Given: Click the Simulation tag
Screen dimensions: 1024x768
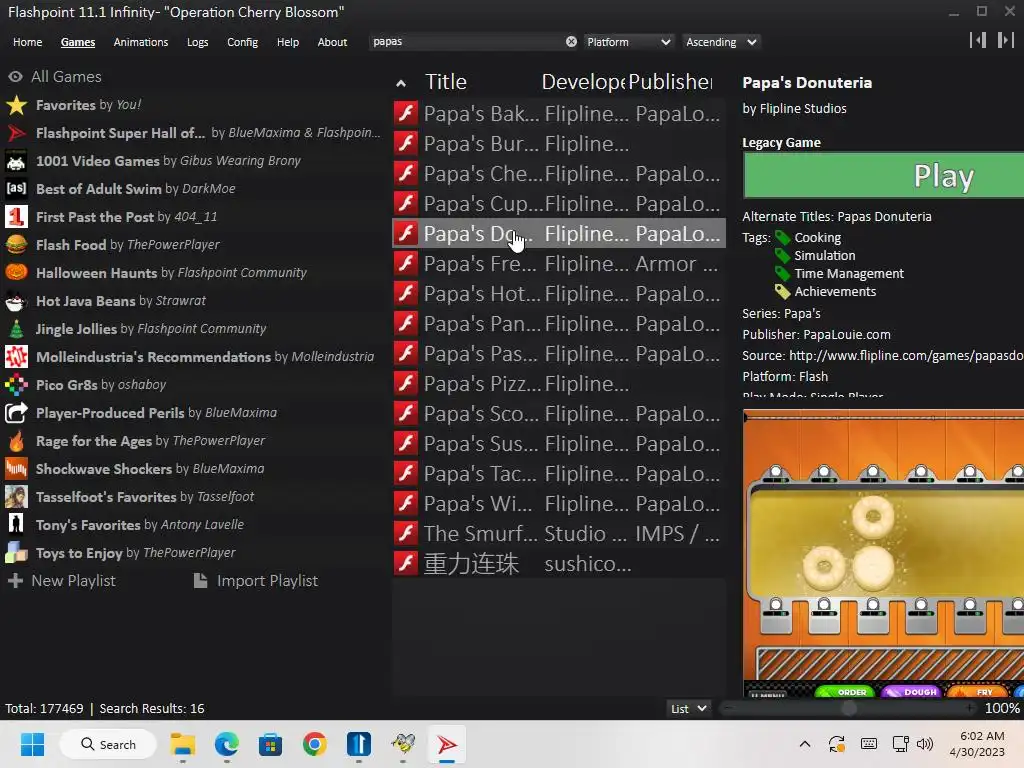Looking at the screenshot, I should point(824,255).
